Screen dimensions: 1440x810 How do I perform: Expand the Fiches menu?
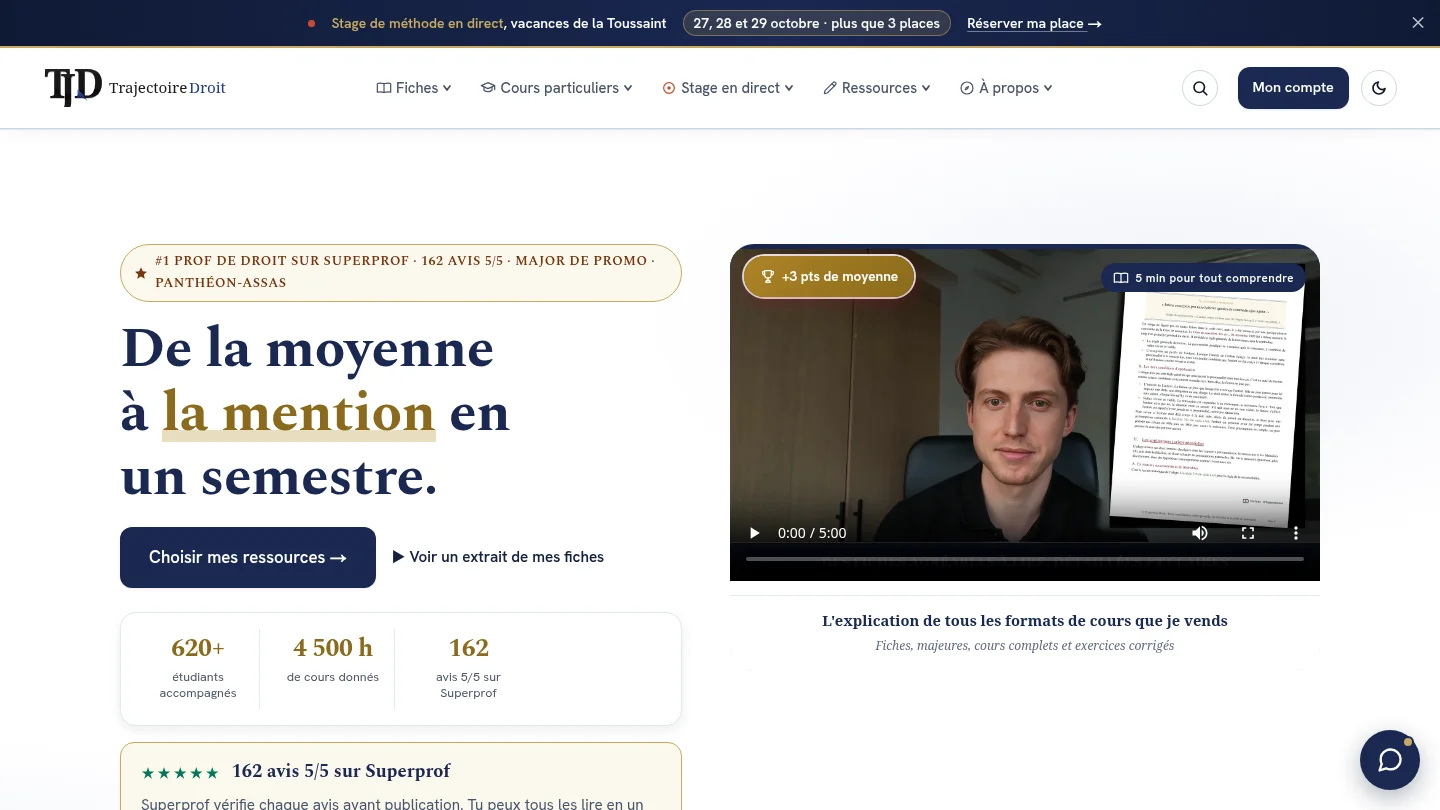[414, 88]
